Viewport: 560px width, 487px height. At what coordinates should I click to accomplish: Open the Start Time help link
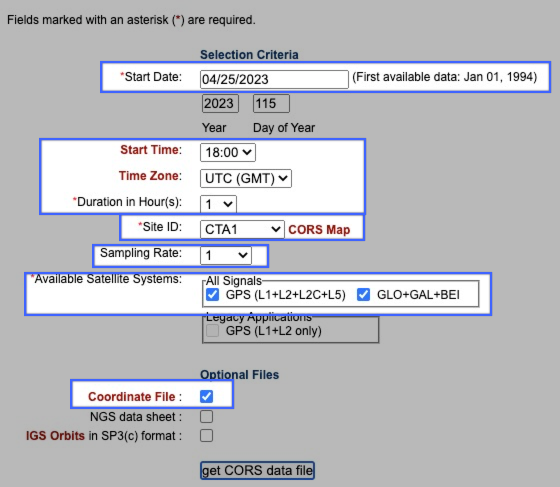click(151, 150)
